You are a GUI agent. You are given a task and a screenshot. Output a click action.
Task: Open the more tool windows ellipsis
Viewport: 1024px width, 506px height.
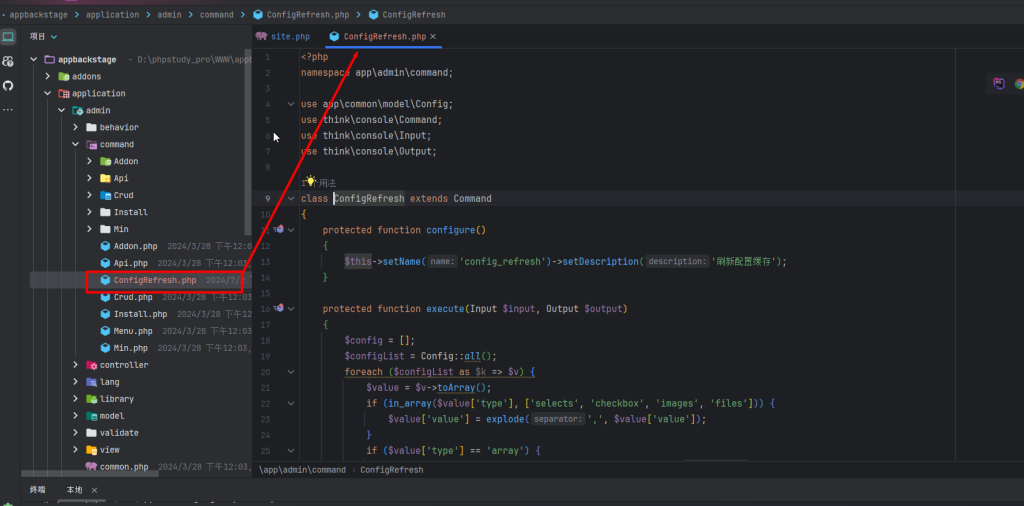click(x=8, y=109)
